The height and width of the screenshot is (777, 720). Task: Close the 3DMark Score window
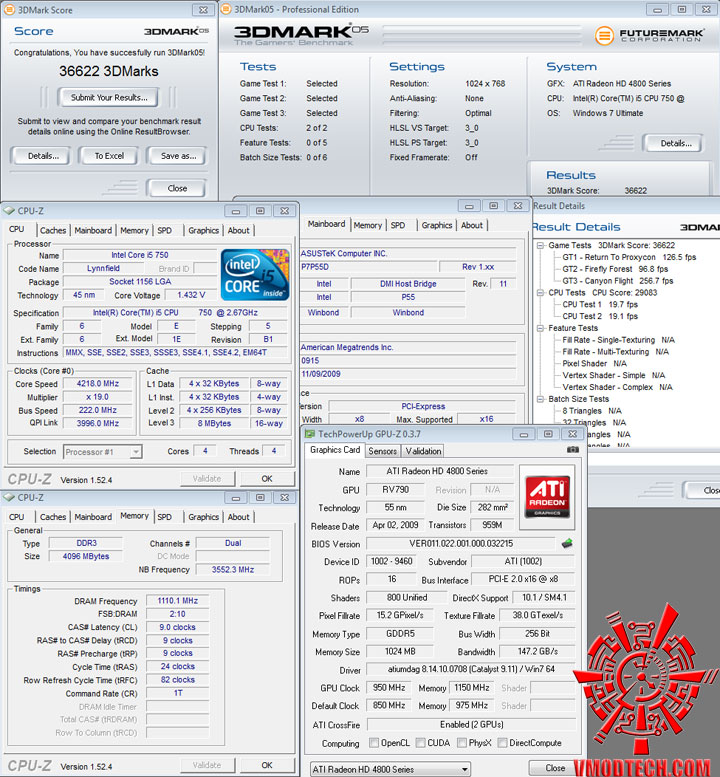[203, 10]
